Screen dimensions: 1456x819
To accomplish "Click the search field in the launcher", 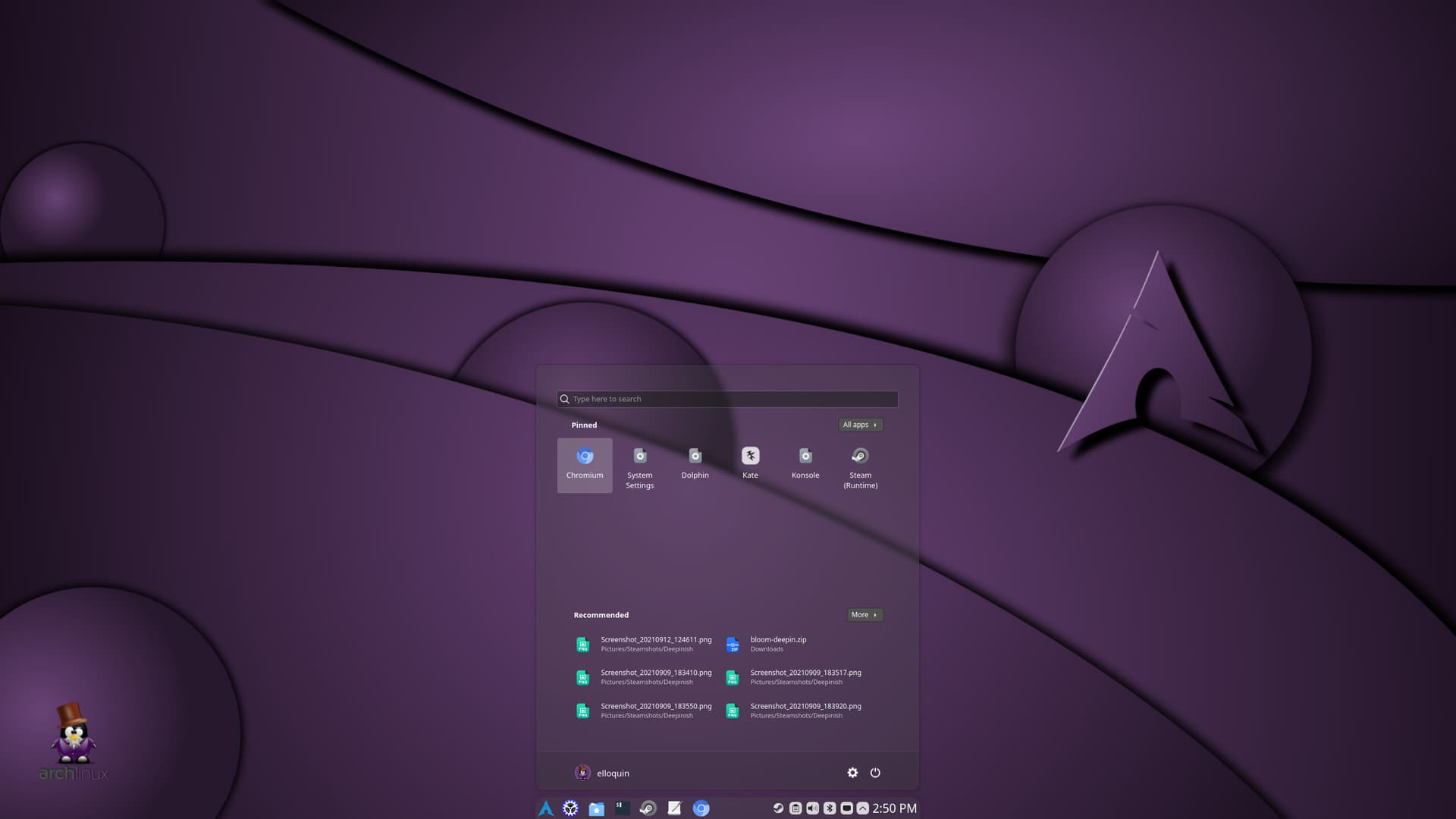I will pos(727,399).
